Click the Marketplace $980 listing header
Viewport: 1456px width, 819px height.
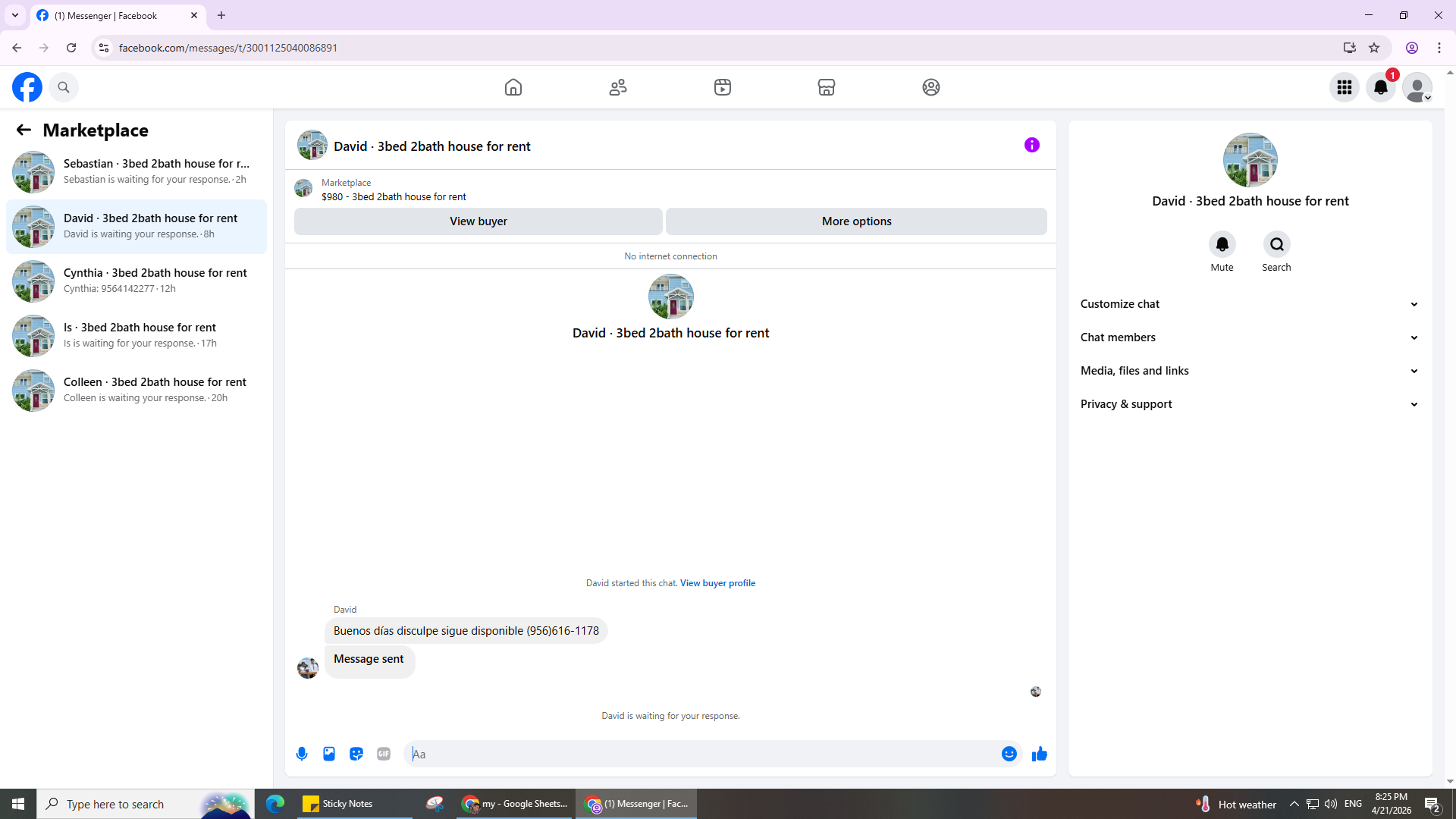[394, 190]
